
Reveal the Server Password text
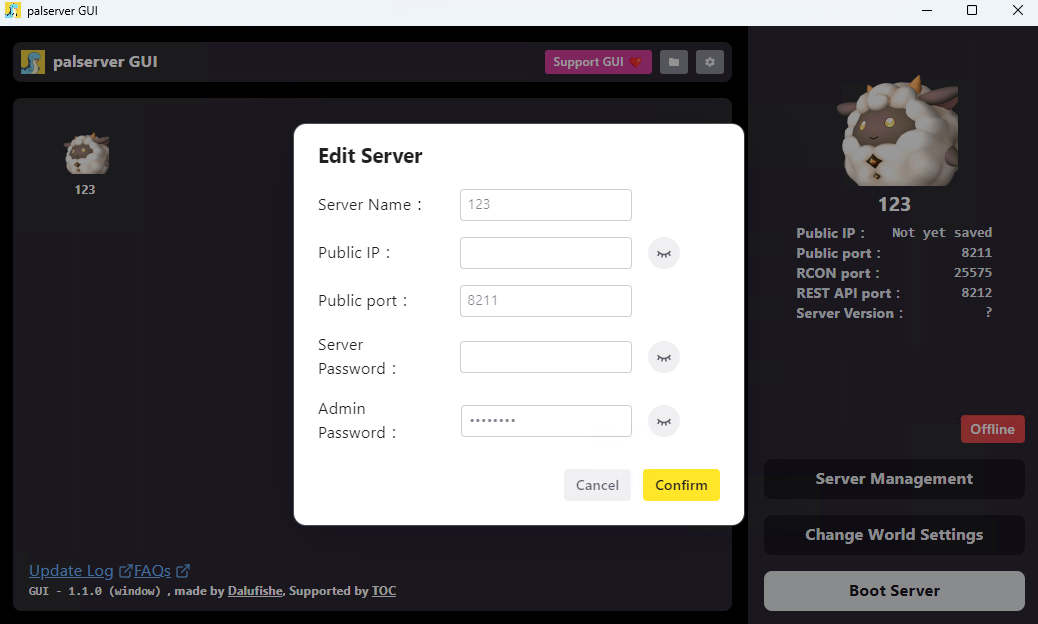coord(663,357)
